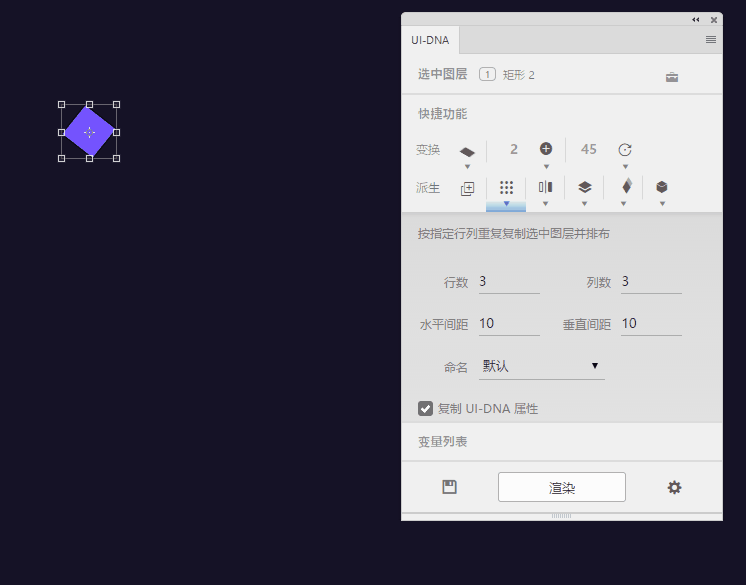This screenshot has height=585, width=746.
Task: Click the 矩形 2 layer name
Action: 519,75
